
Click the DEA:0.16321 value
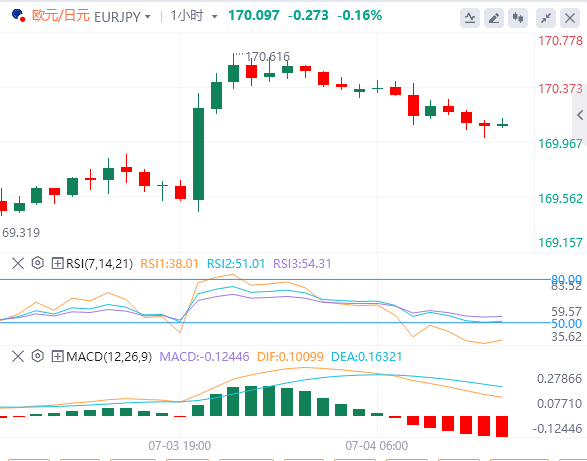367,357
